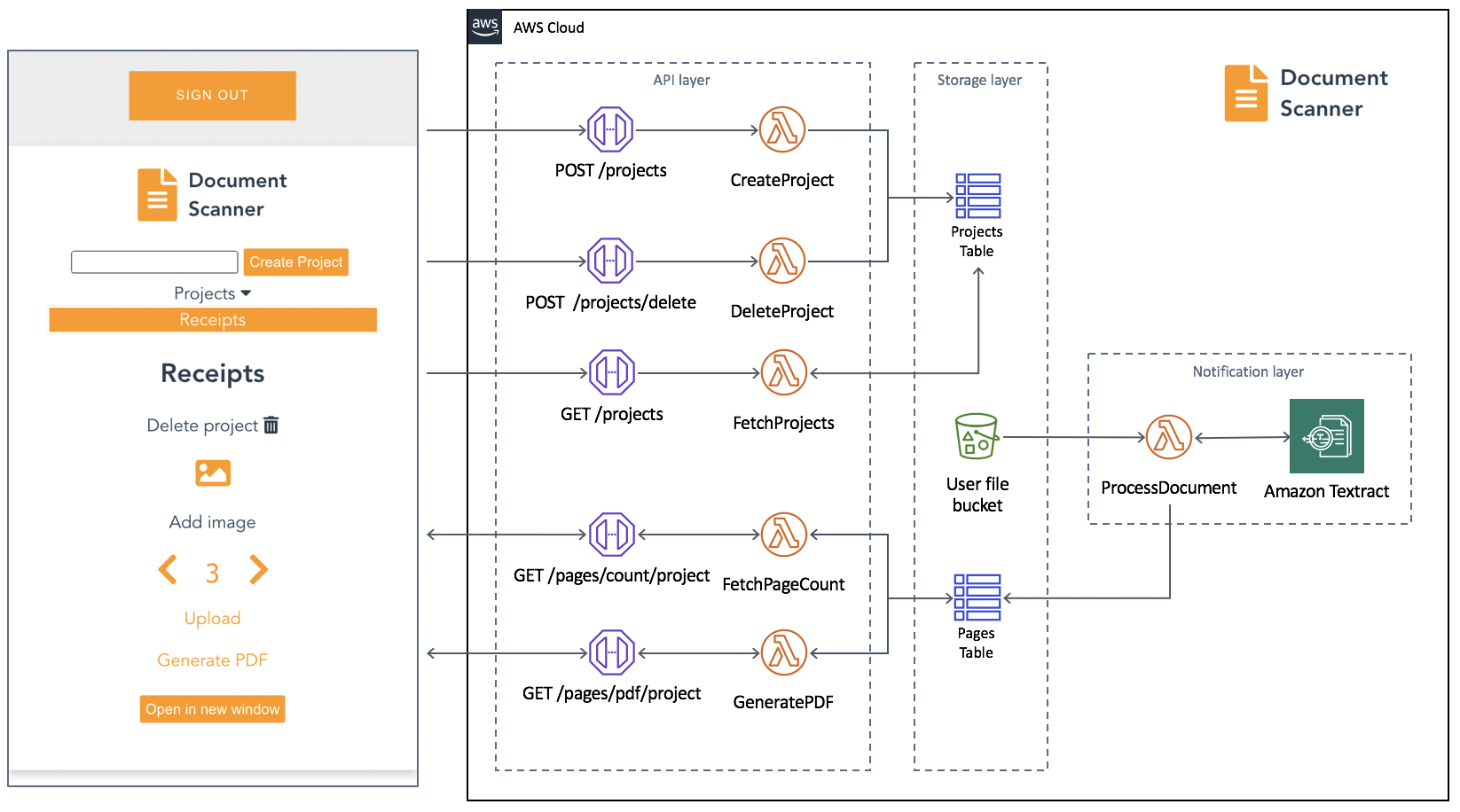Click the 'FetchPageCount' label
This screenshot has width=1460, height=812.
tap(784, 584)
